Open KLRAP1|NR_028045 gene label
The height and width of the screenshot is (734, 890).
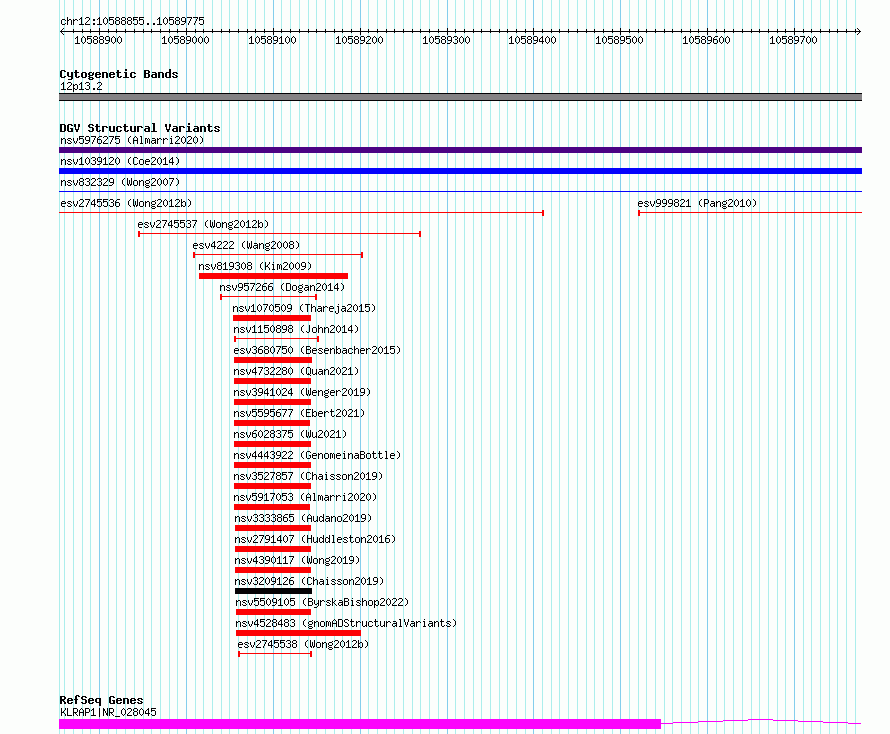click(108, 712)
